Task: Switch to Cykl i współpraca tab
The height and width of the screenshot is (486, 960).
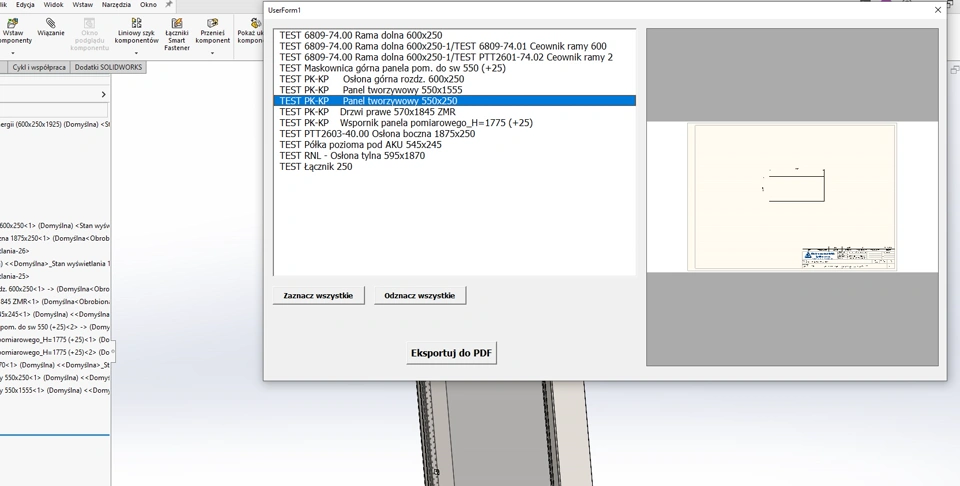Action: pos(39,67)
